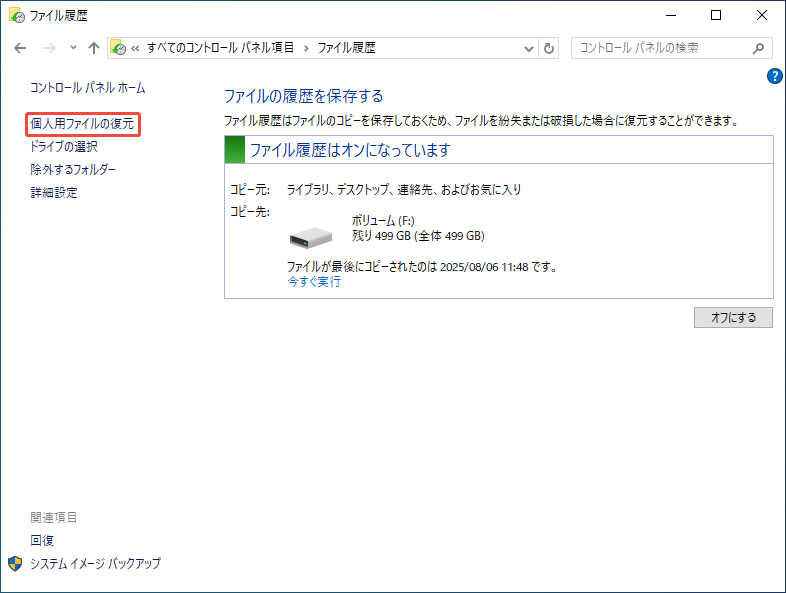Click the forward navigation arrow
The image size is (786, 593).
coord(50,48)
